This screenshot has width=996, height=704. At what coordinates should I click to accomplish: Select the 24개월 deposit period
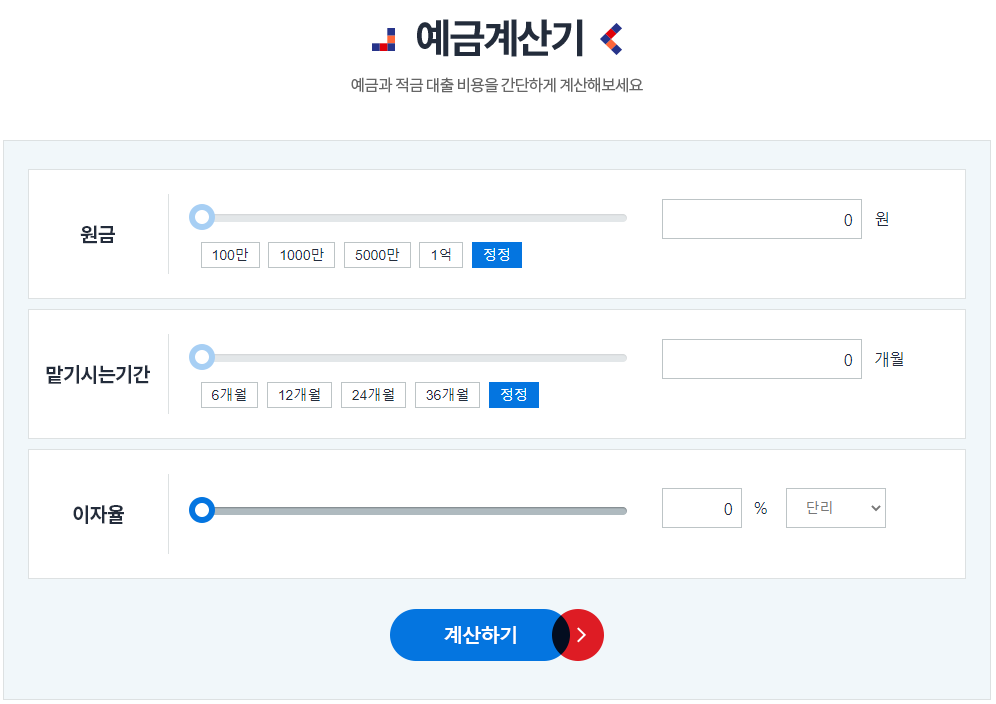point(373,394)
